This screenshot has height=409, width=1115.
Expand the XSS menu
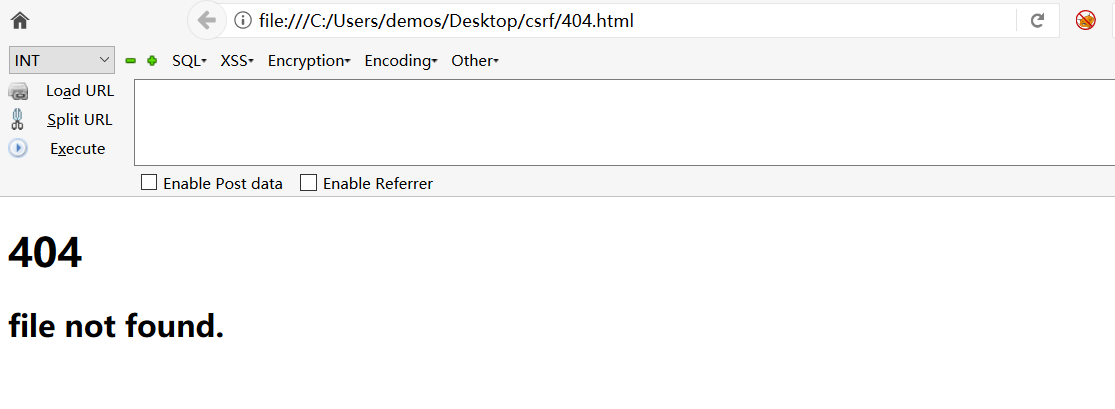click(237, 61)
